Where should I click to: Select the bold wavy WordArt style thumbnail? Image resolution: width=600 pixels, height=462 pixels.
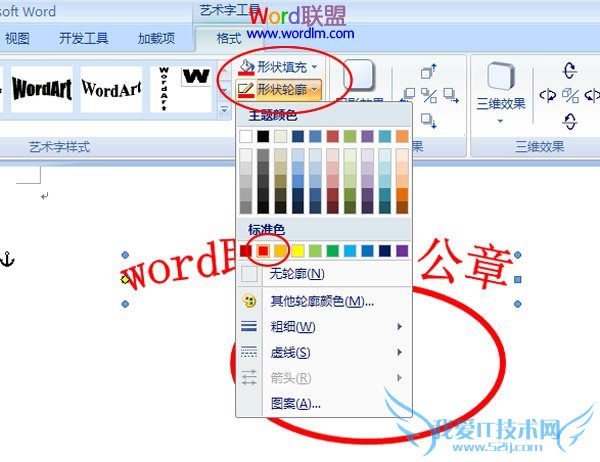pyautogui.click(x=42, y=89)
